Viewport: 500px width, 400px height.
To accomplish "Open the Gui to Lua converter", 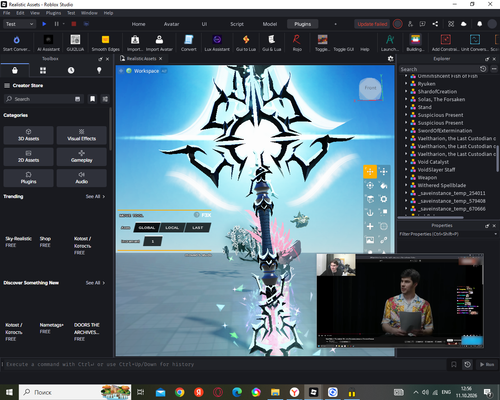I will click(246, 43).
